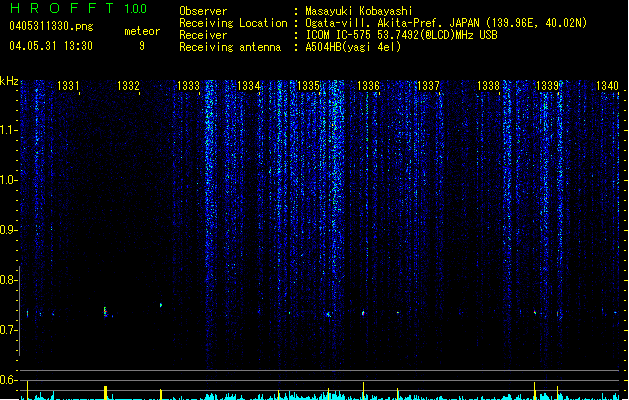Click the 1332 time axis label

coord(128,85)
